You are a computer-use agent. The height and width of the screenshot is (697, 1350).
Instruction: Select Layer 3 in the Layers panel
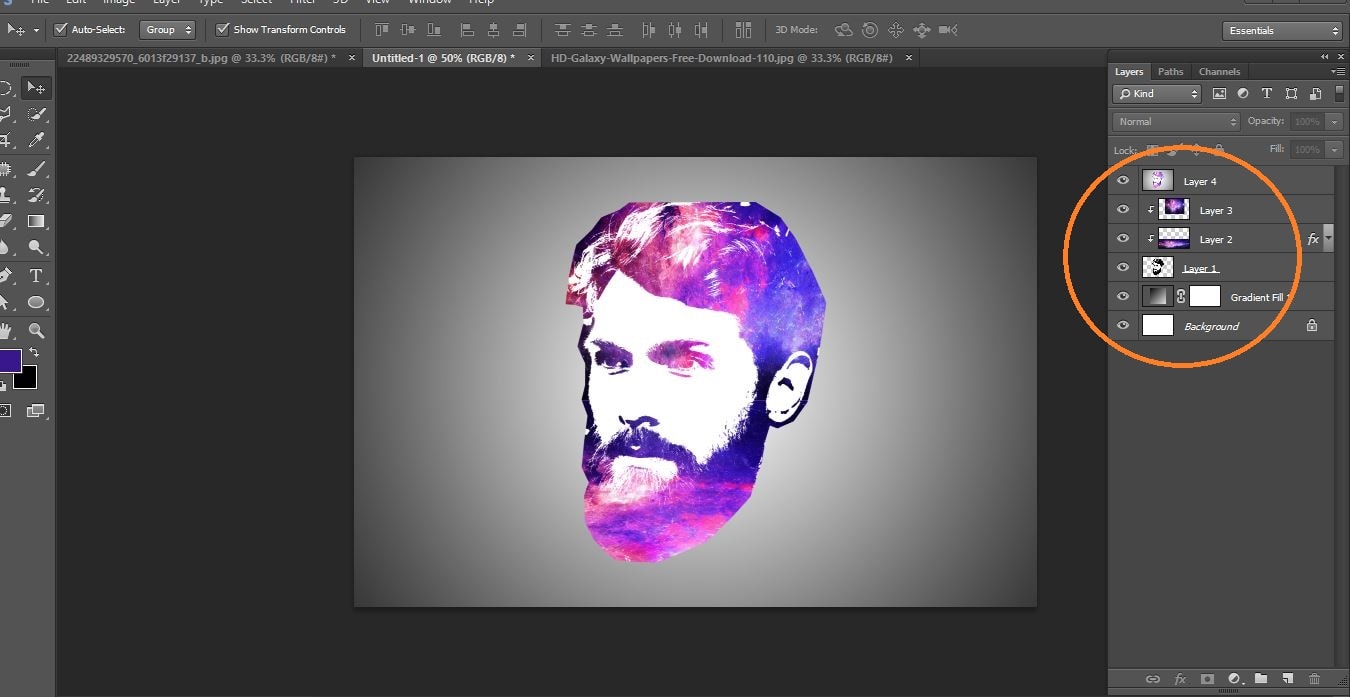1215,210
